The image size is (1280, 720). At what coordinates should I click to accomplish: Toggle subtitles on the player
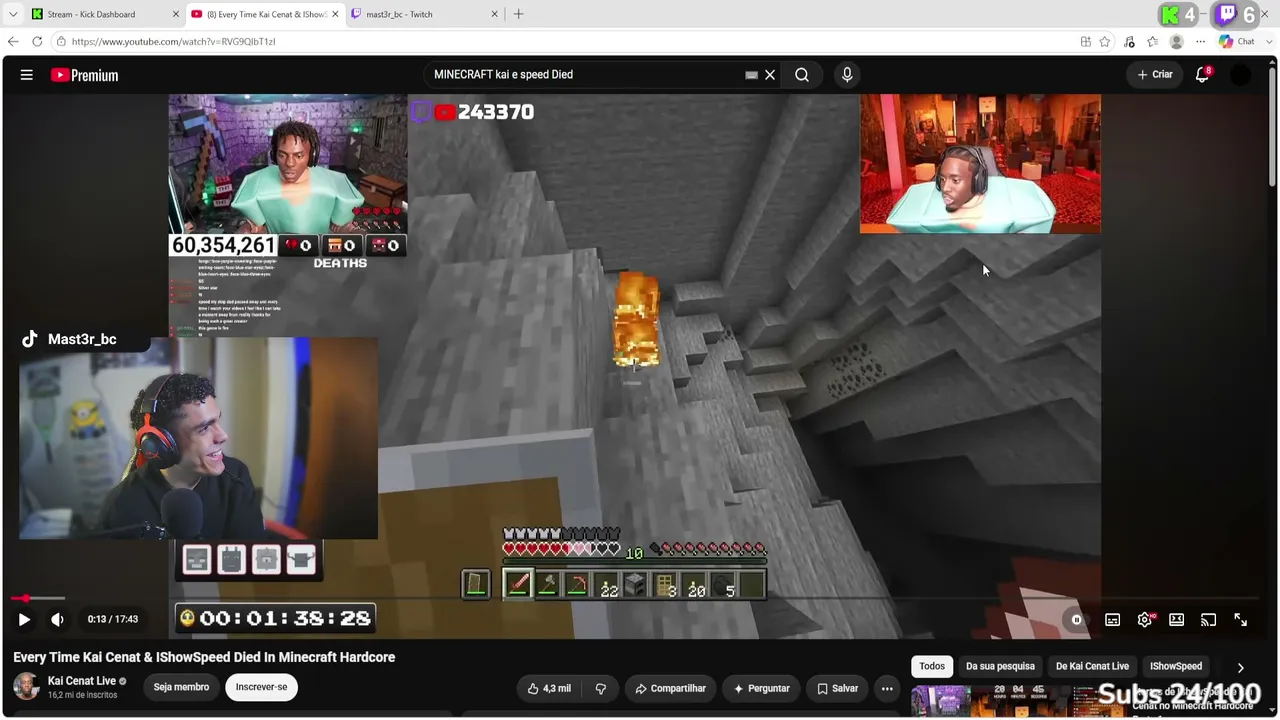pos(1112,620)
